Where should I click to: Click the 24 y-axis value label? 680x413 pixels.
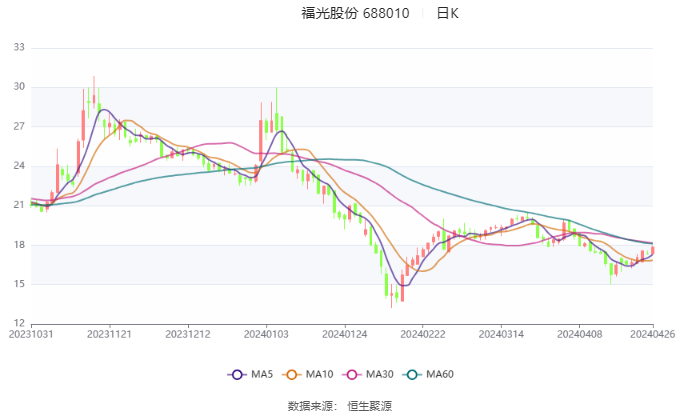tap(19, 166)
